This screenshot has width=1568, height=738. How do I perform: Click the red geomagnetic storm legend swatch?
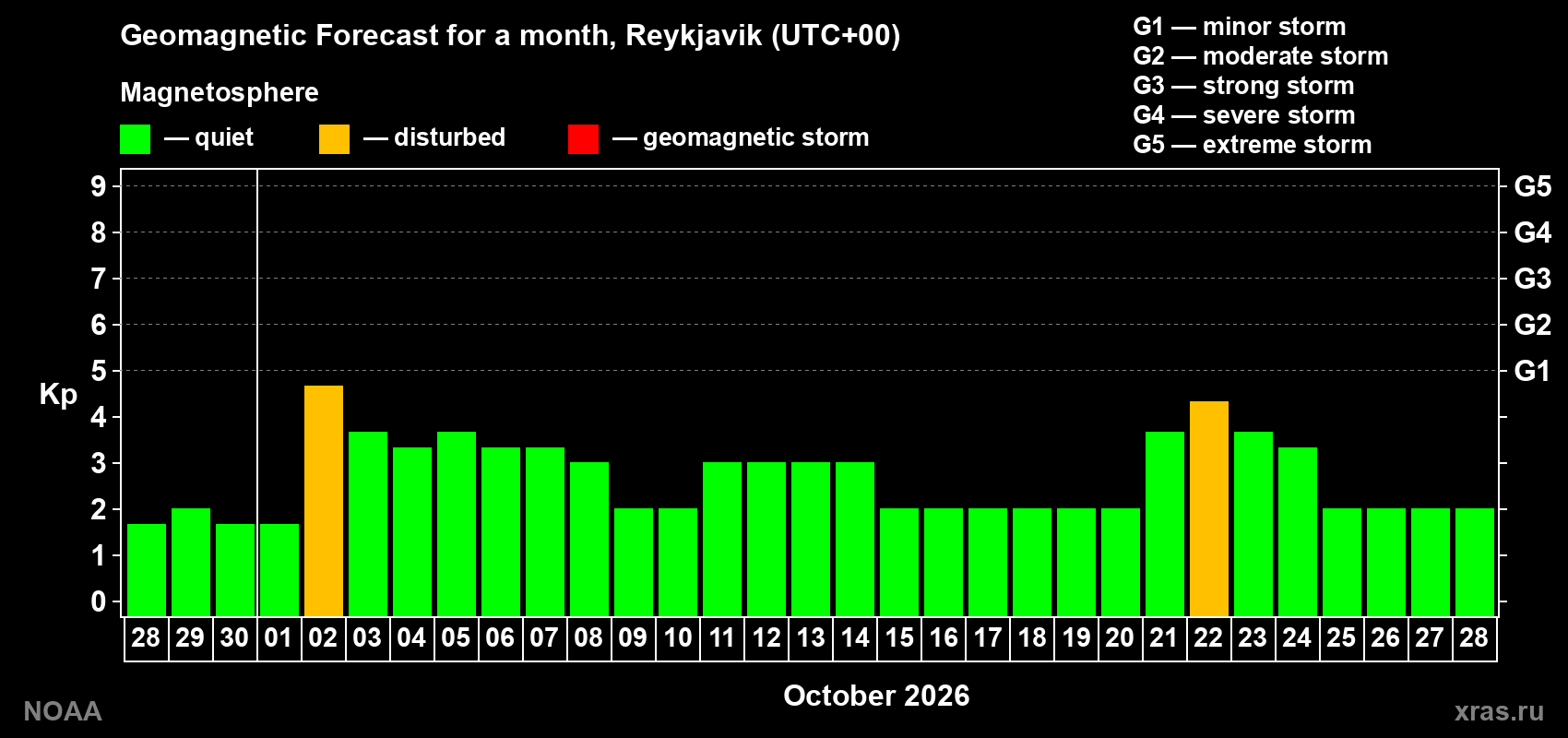click(583, 139)
